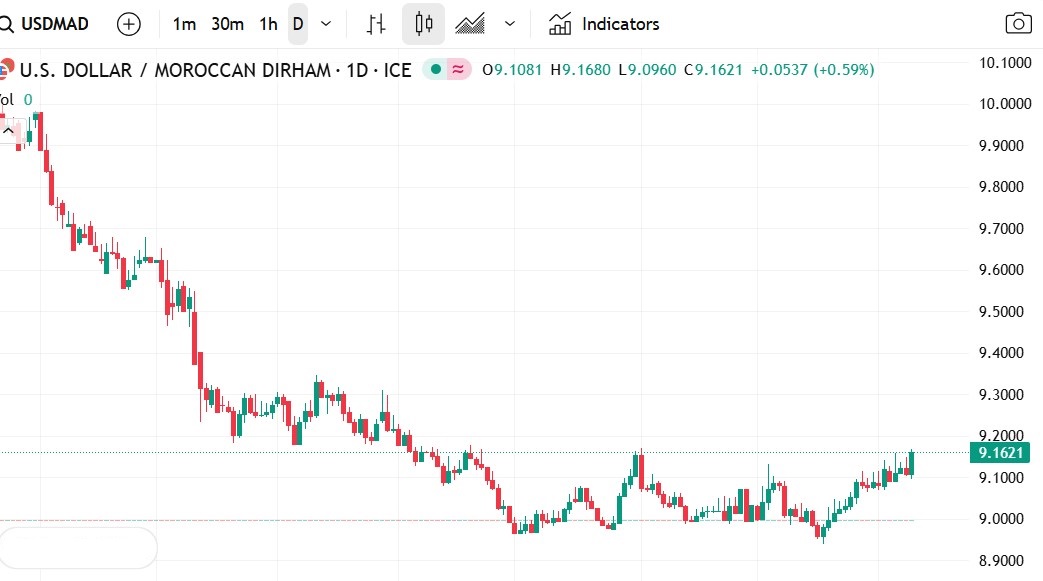The width and height of the screenshot is (1043, 581).
Task: Select the D daily interval
Action: click(298, 24)
